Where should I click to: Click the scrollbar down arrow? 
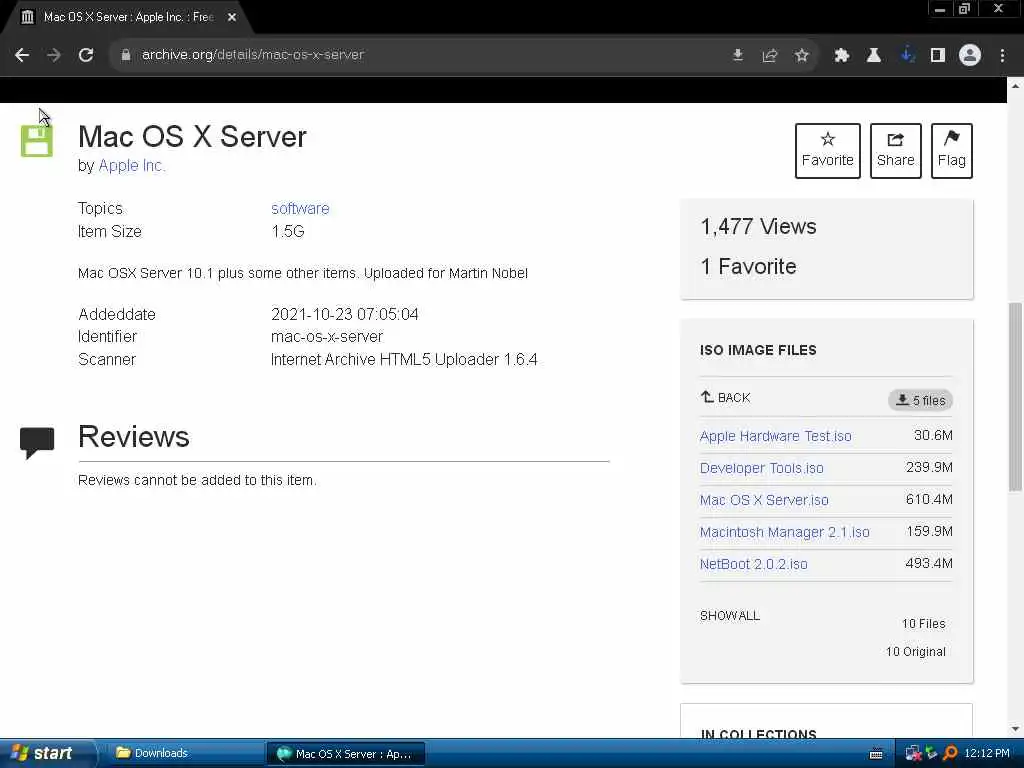click(x=1015, y=729)
